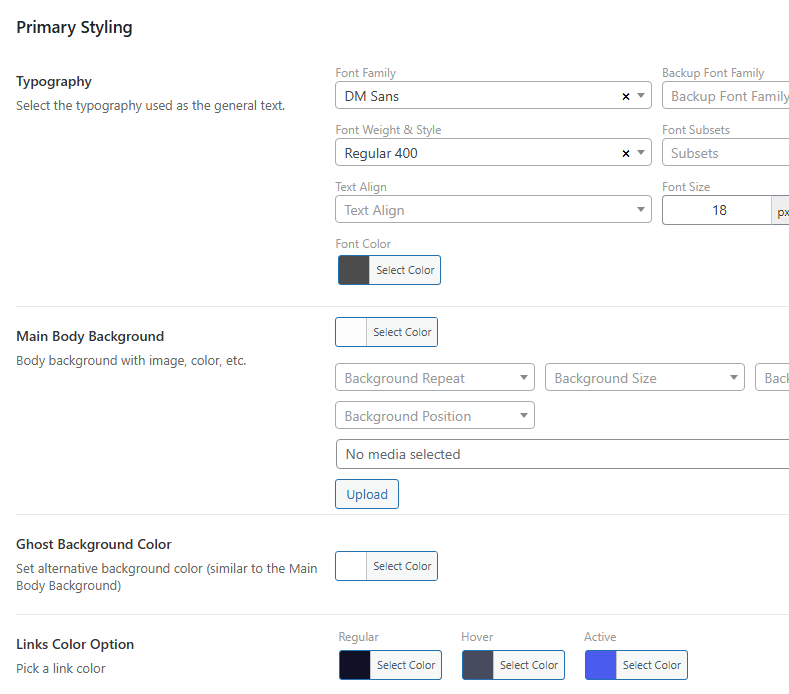Click the No media selected field
Viewport: 789px width, 694px height.
pos(560,454)
